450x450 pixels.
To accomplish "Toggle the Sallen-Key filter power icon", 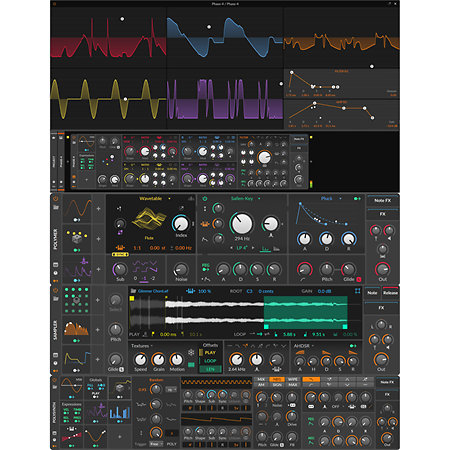I will (x=205, y=199).
